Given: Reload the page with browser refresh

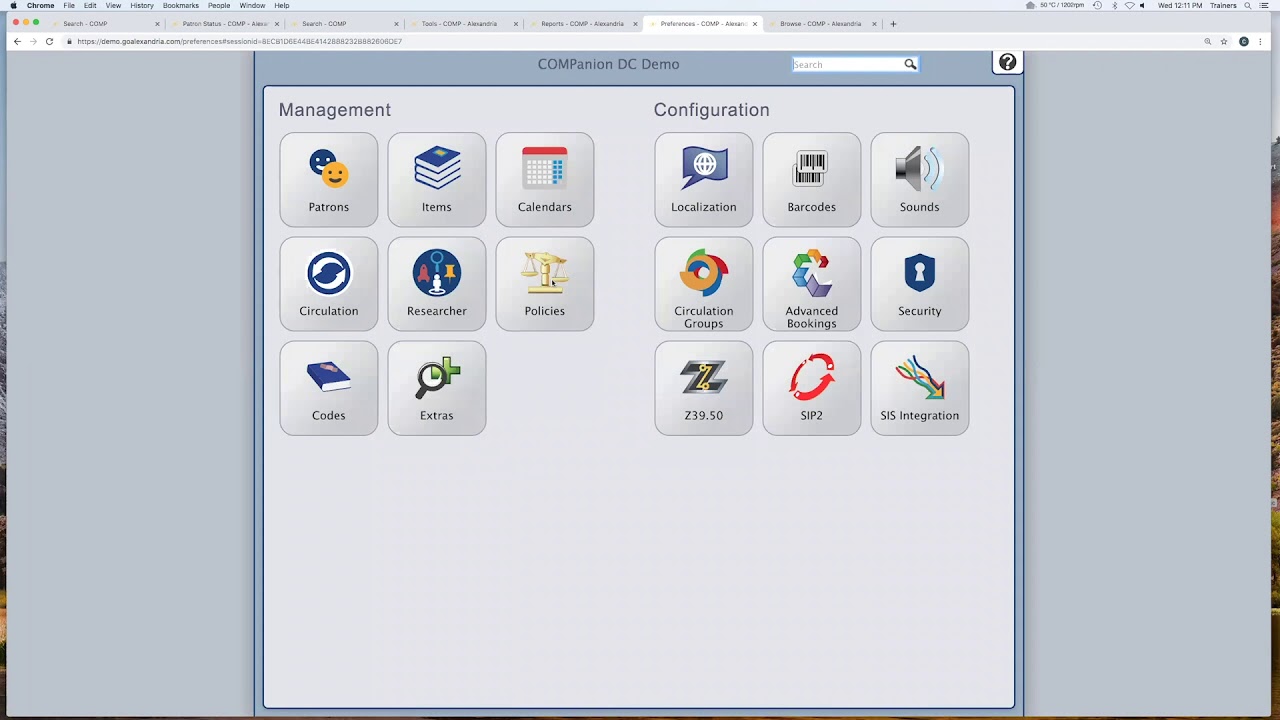Looking at the screenshot, I should [49, 41].
